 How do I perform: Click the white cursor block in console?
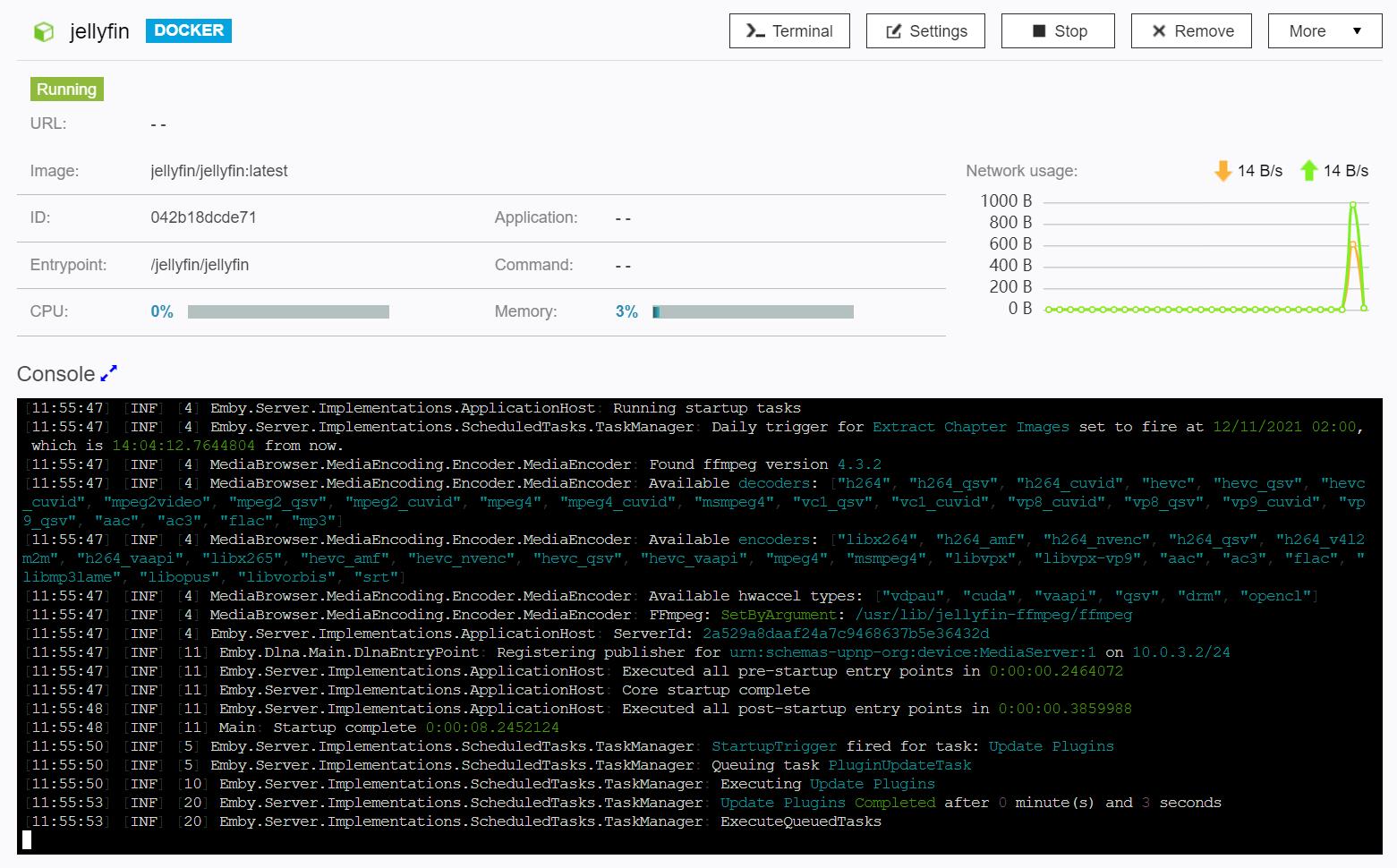(x=27, y=839)
